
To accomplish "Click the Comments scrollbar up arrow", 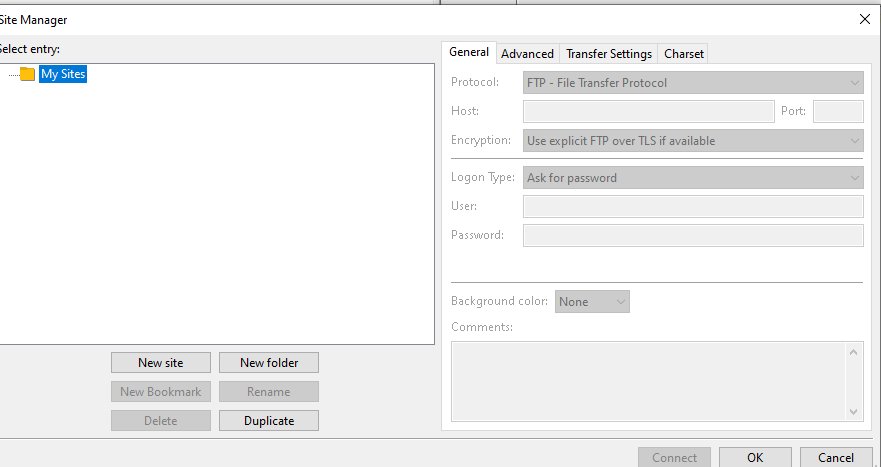I will [853, 352].
